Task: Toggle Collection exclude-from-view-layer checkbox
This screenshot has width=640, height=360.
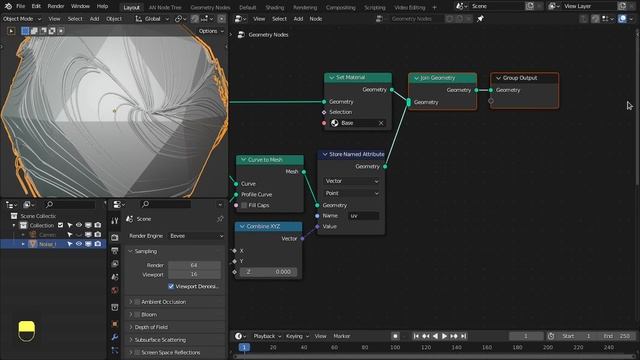Action: pyautogui.click(x=60, y=225)
